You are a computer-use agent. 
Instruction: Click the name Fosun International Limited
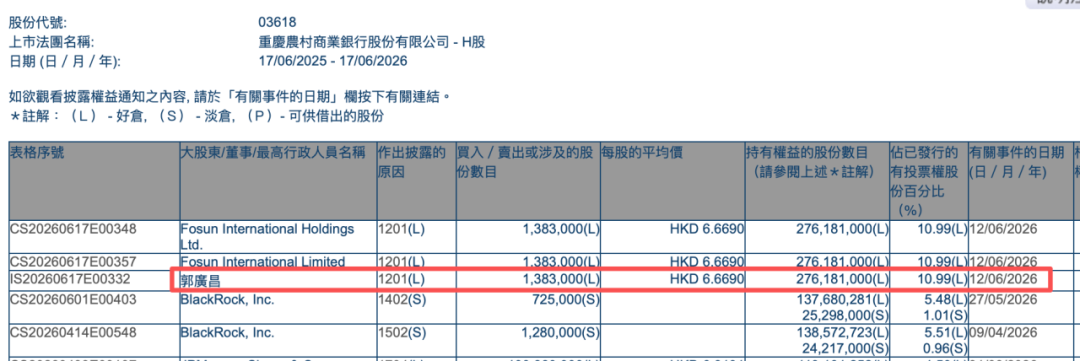(262, 261)
